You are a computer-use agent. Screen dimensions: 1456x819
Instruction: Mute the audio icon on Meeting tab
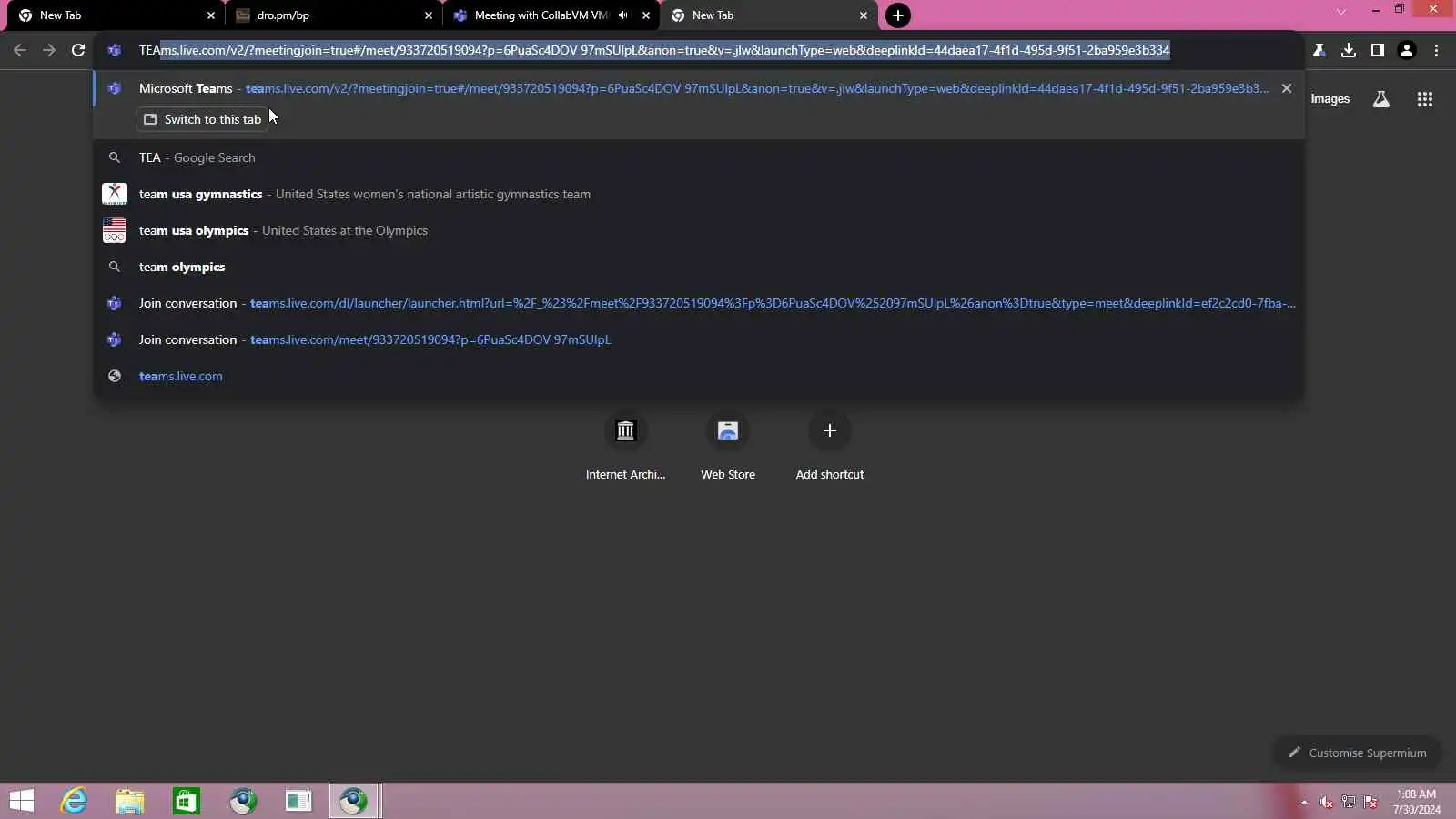(623, 15)
